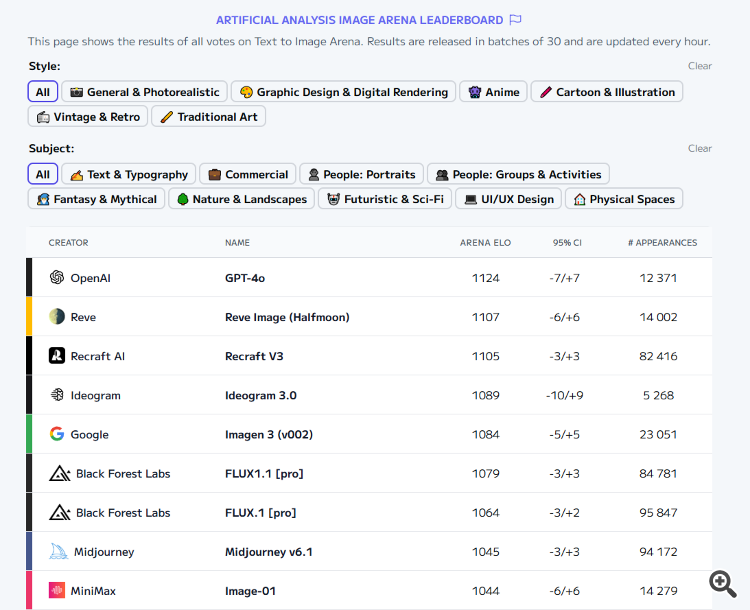Open the Artificial Analysis Image Arena Leaderboard title link
This screenshot has width=750, height=610.
tap(359, 20)
